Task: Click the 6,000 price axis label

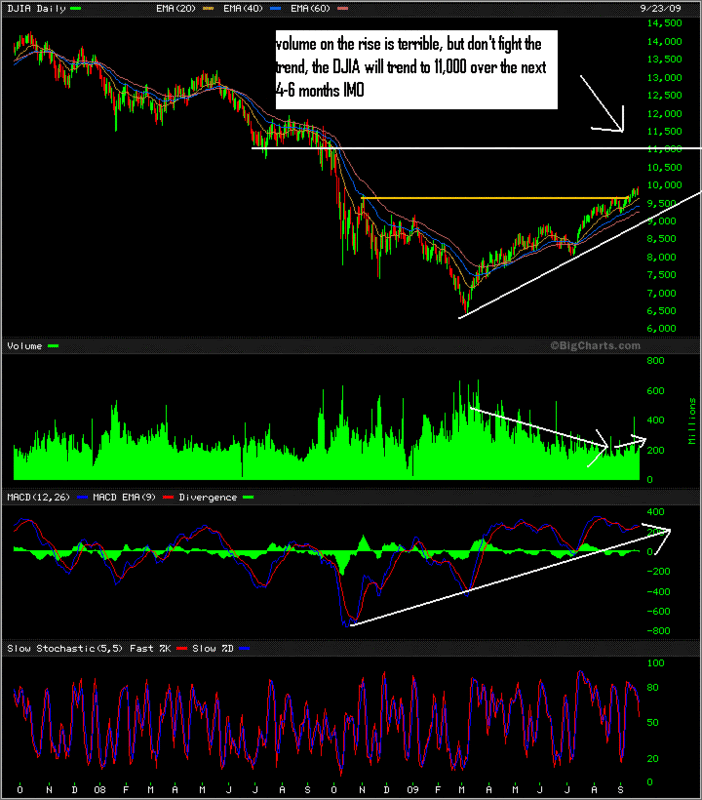Action: (662, 329)
